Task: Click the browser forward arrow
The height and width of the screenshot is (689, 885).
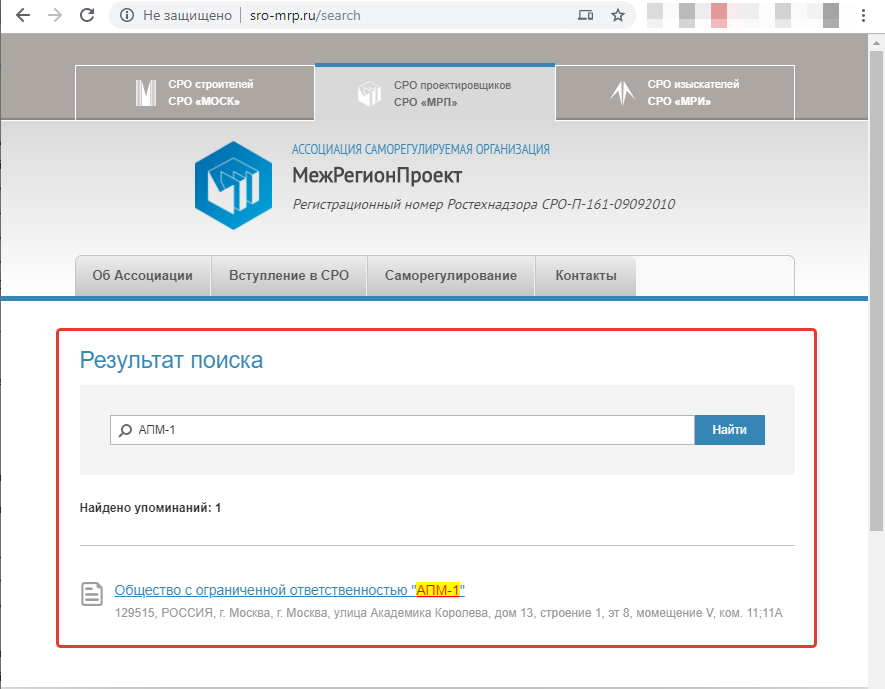Action: point(55,15)
